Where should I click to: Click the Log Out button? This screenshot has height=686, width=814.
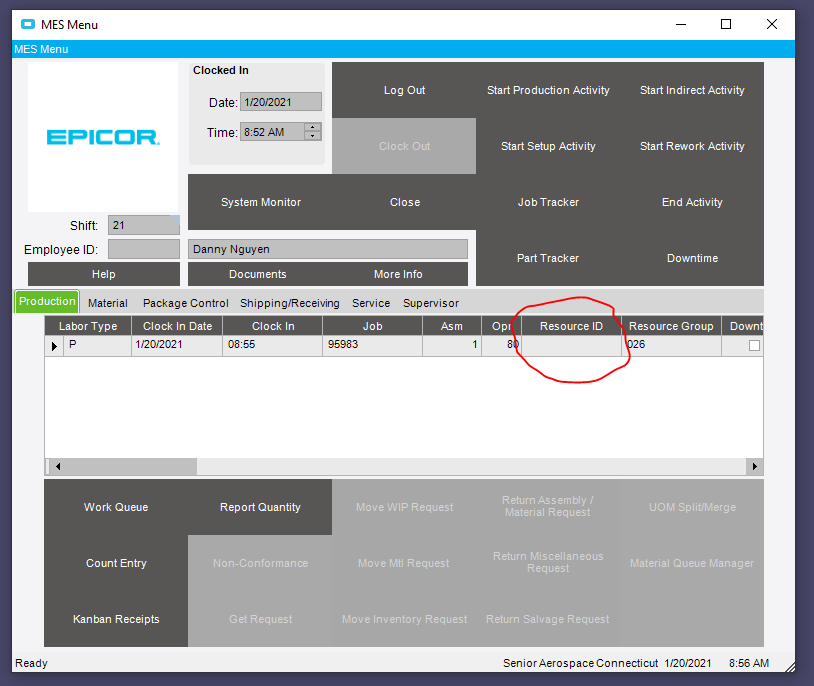pyautogui.click(x=404, y=90)
